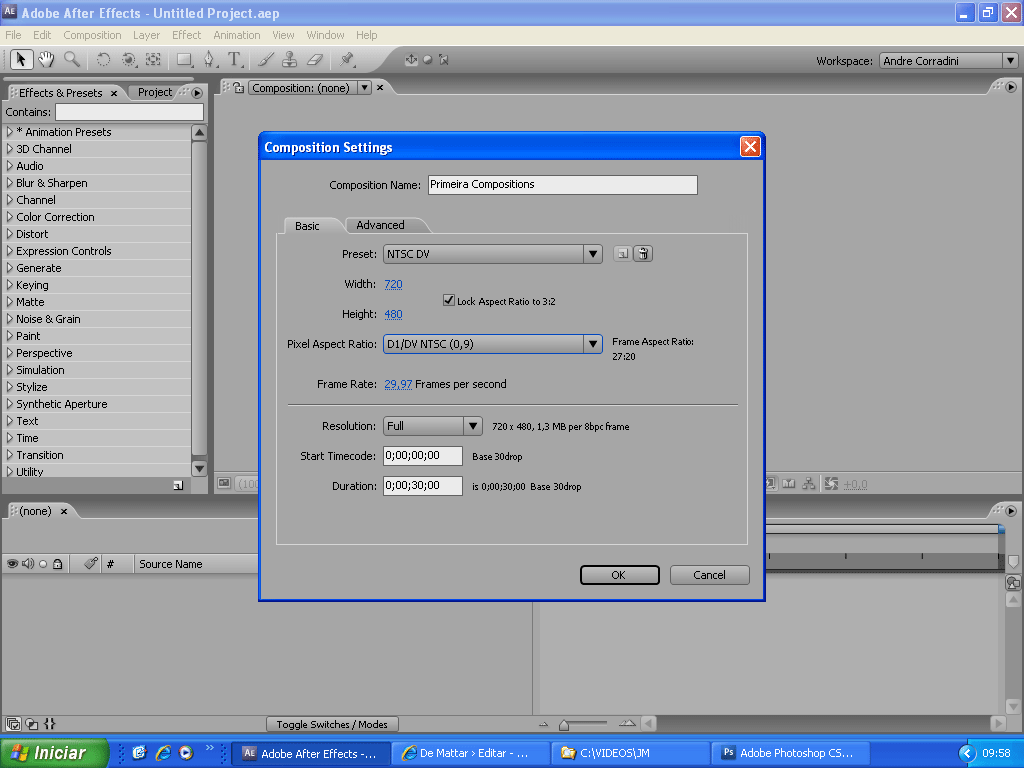Select the Rotation tool
1024x768 pixels.
pyautogui.click(x=103, y=59)
